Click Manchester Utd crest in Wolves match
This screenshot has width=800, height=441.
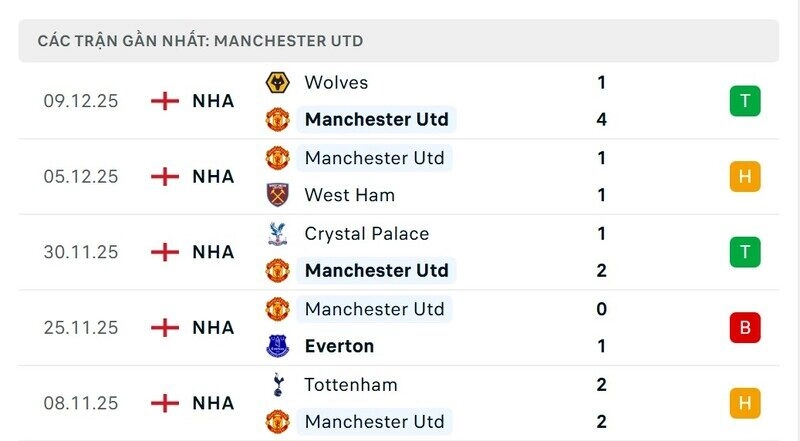click(277, 120)
